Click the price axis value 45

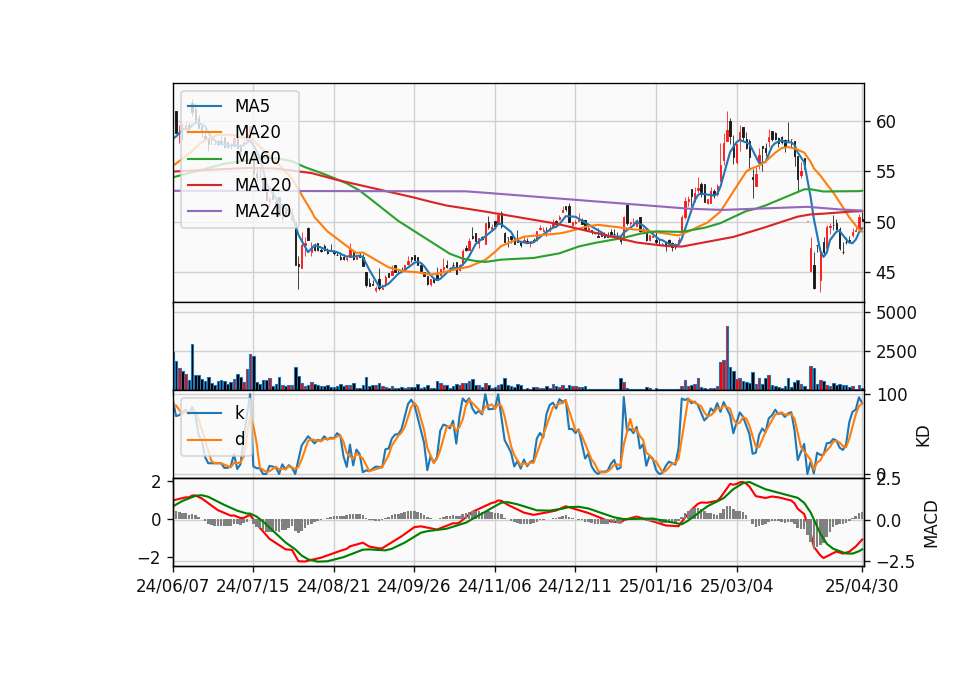[886, 273]
